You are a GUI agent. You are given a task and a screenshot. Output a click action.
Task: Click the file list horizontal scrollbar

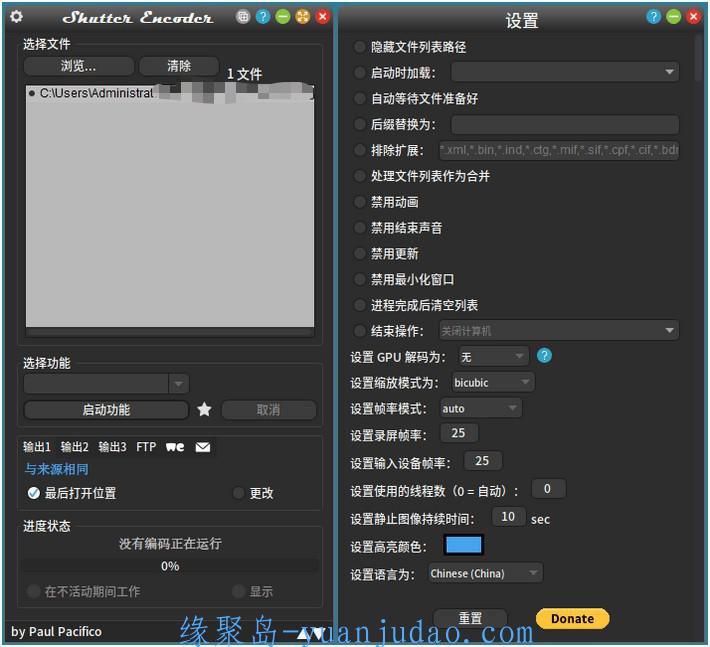pyautogui.click(x=170, y=332)
